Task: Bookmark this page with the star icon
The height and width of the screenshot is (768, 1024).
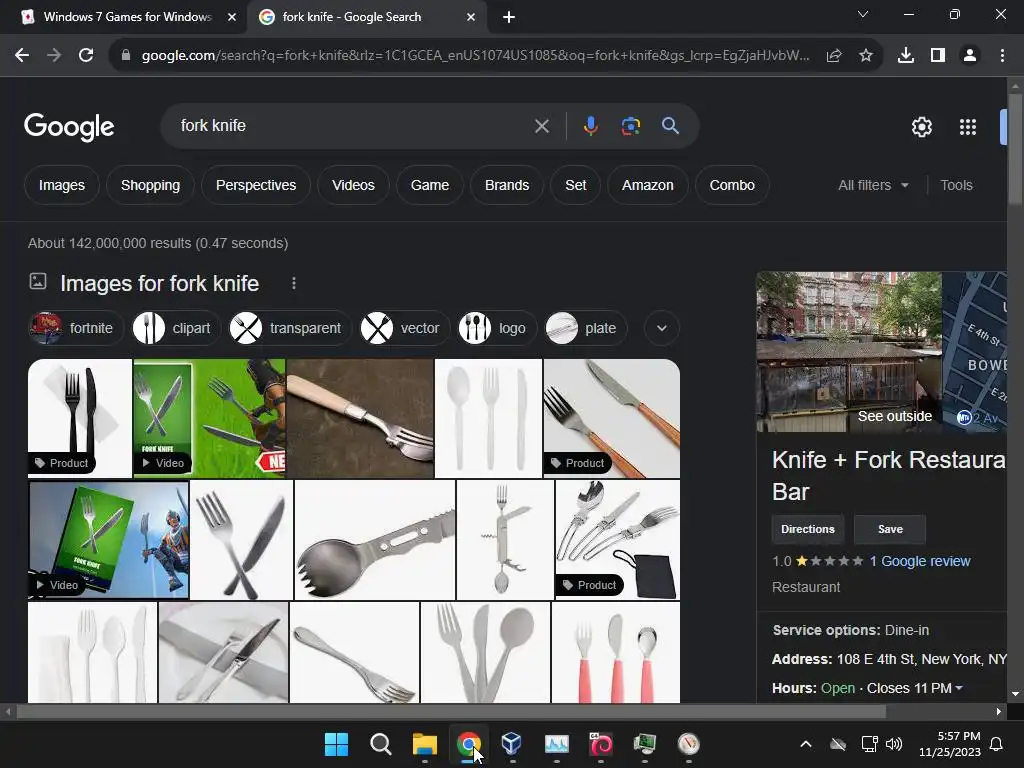Action: [866, 56]
